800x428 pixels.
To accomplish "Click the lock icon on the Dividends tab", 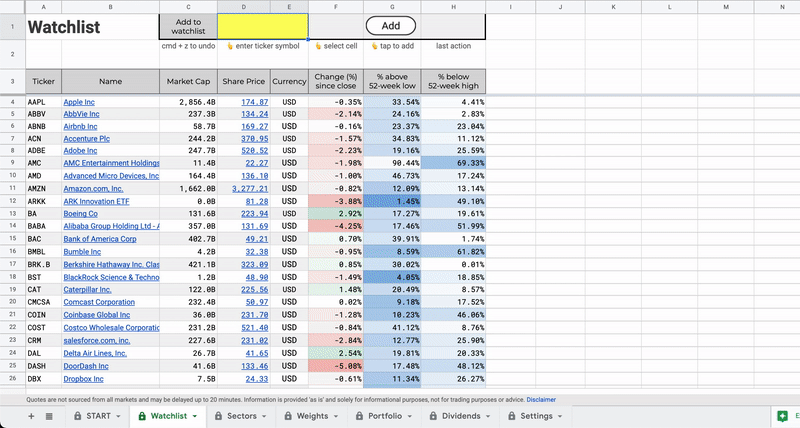I will click(433, 416).
